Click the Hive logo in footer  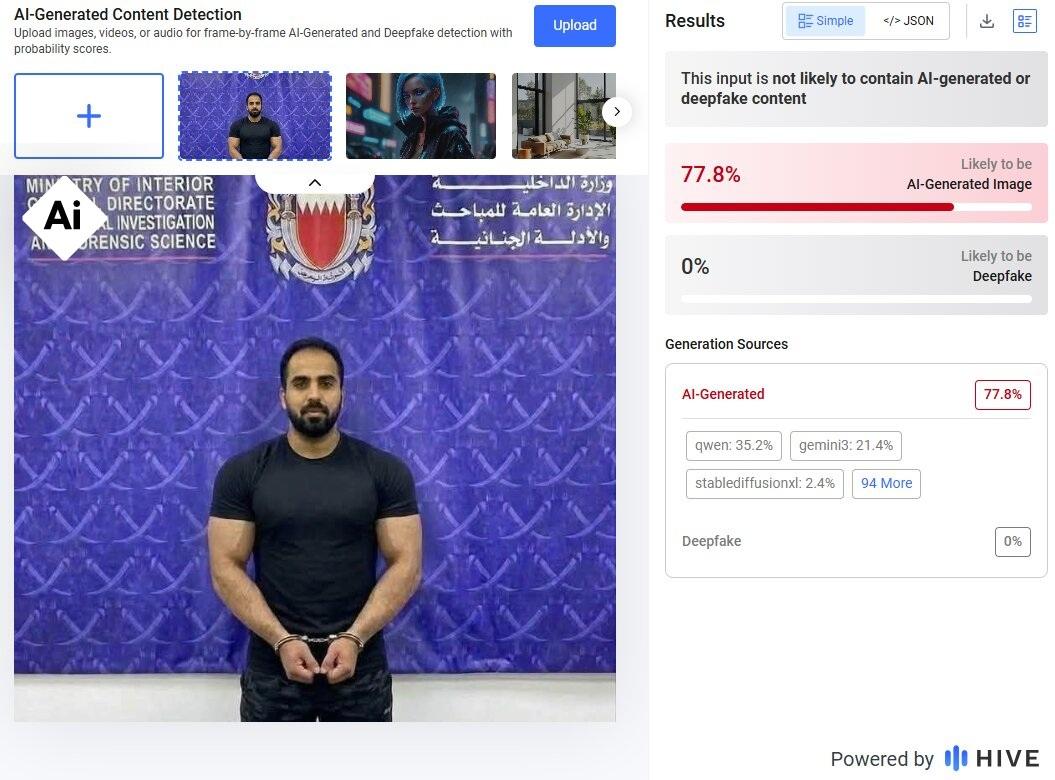point(992,758)
